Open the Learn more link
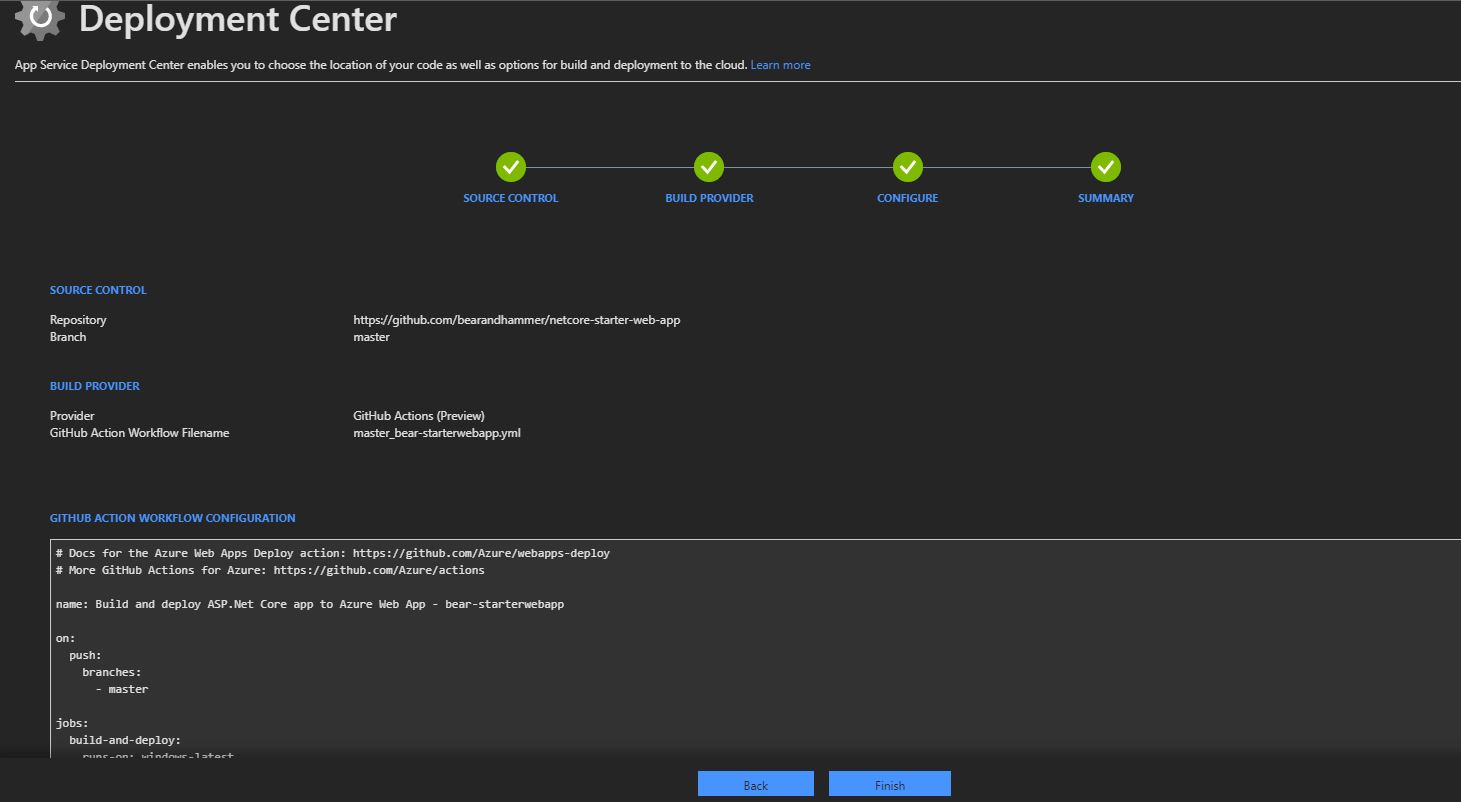Screen dimensions: 1461x802 point(780,65)
